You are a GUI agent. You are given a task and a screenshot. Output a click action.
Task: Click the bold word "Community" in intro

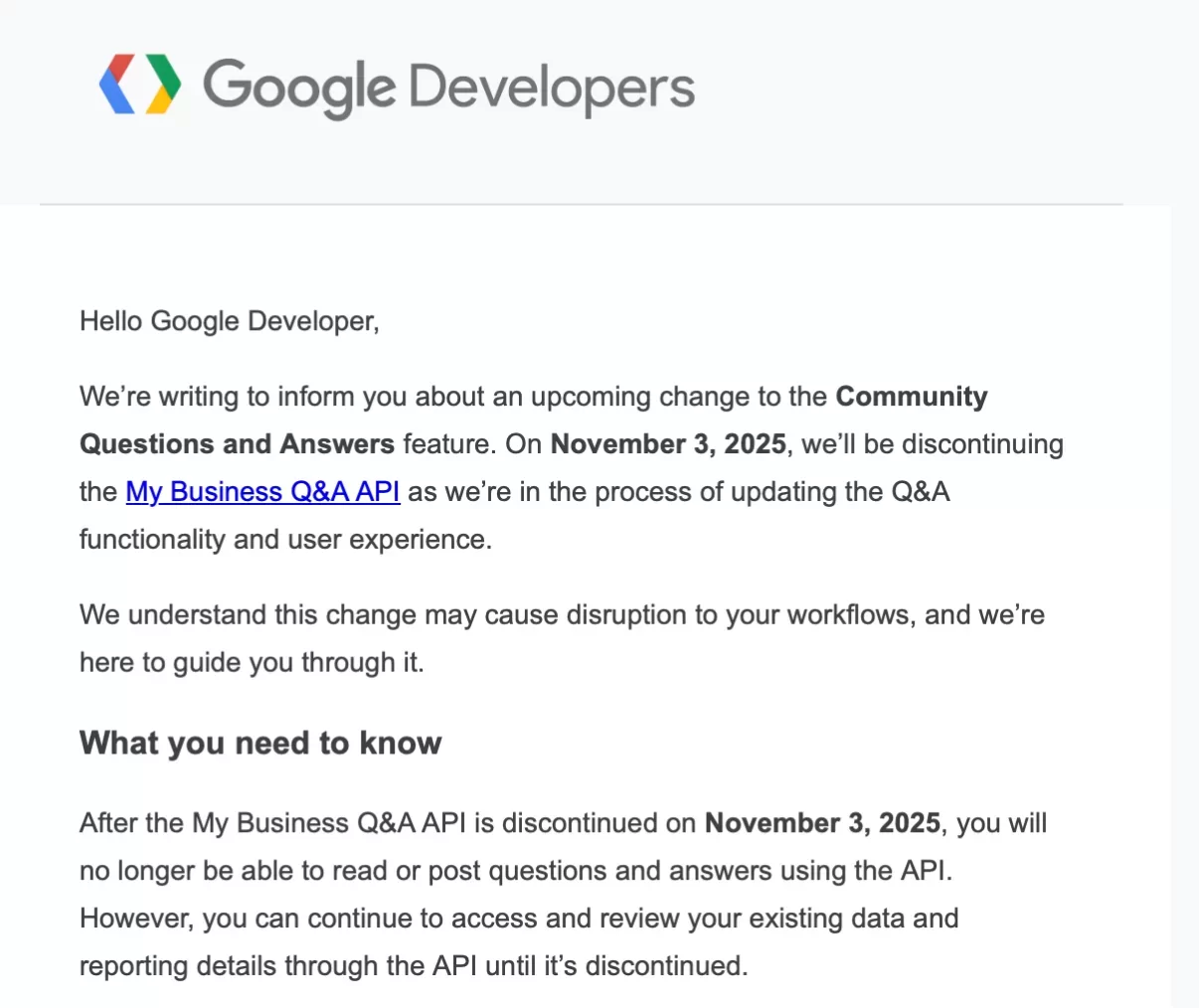pyautogui.click(x=912, y=397)
